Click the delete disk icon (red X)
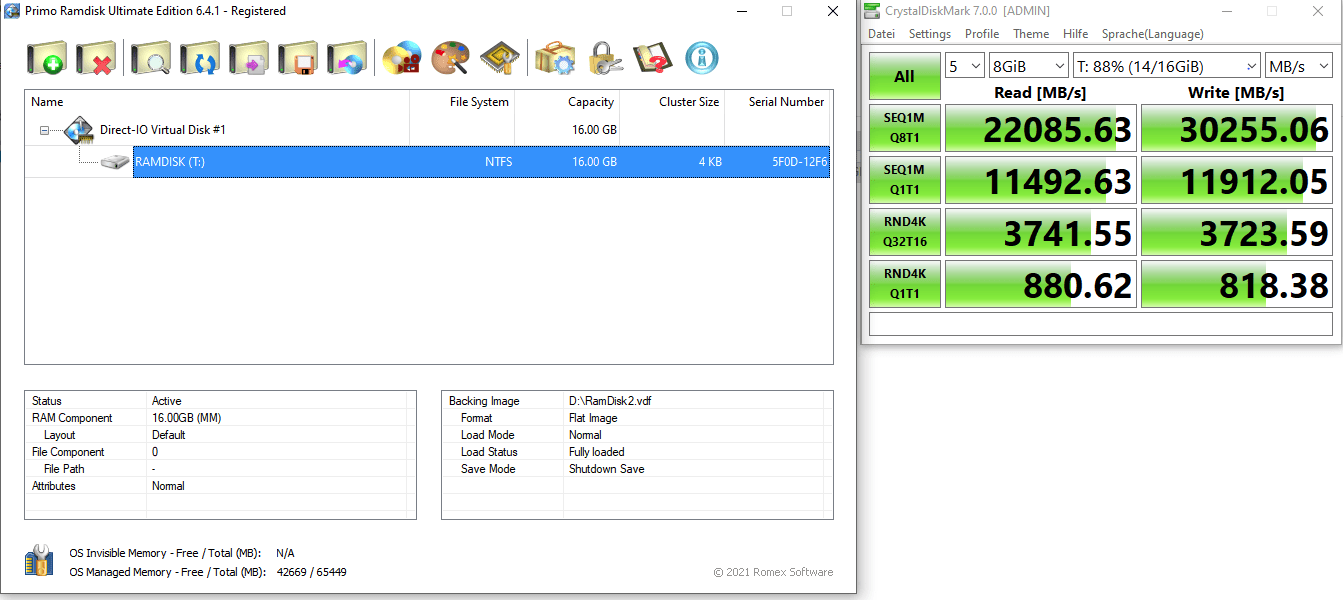 96,59
